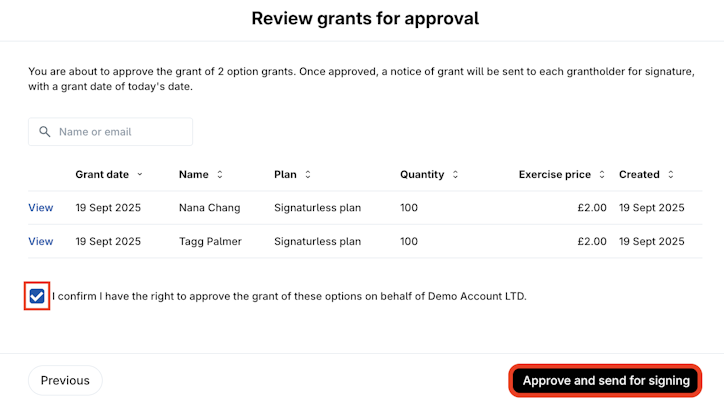Click sort arrow beside Grant date header
The height and width of the screenshot is (416, 724).
click(140, 174)
